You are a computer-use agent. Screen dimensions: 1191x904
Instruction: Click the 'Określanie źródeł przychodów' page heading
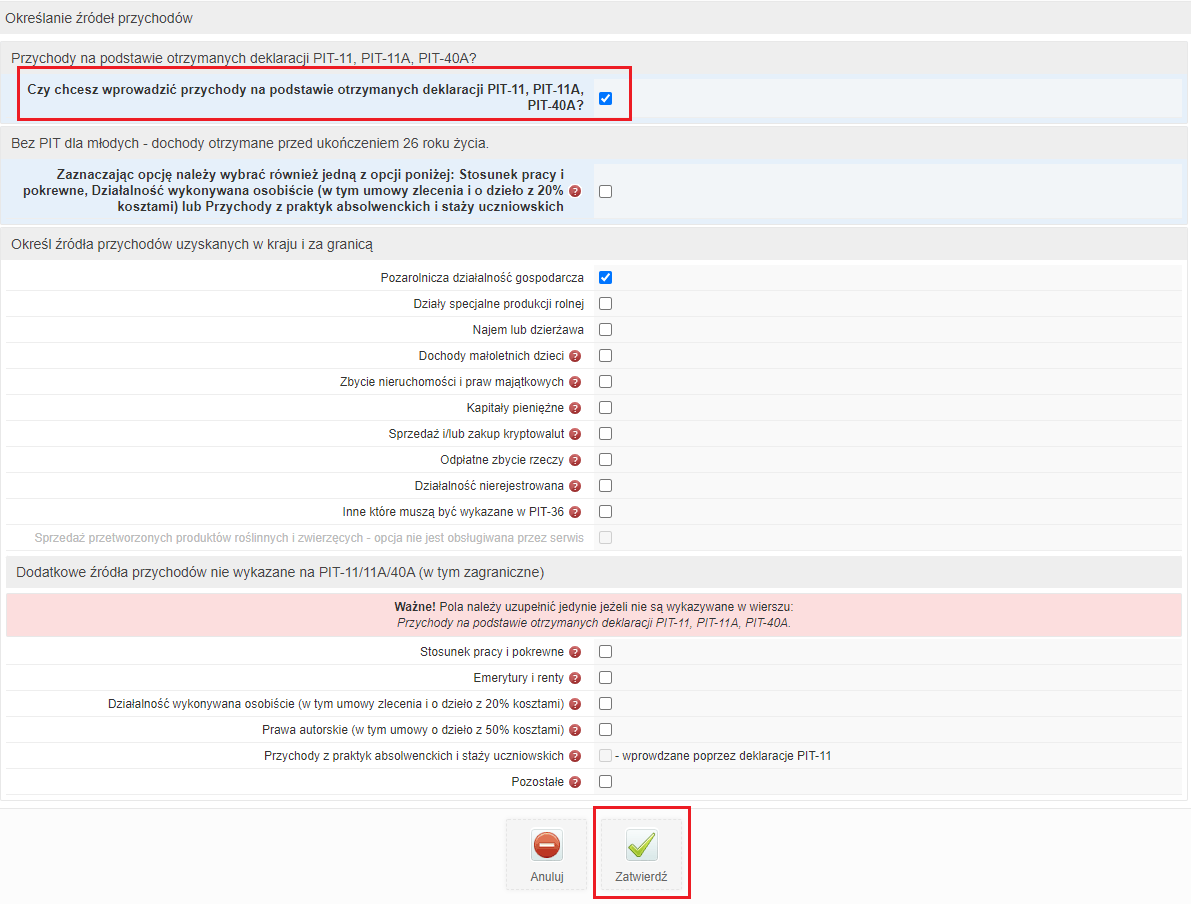click(x=99, y=18)
